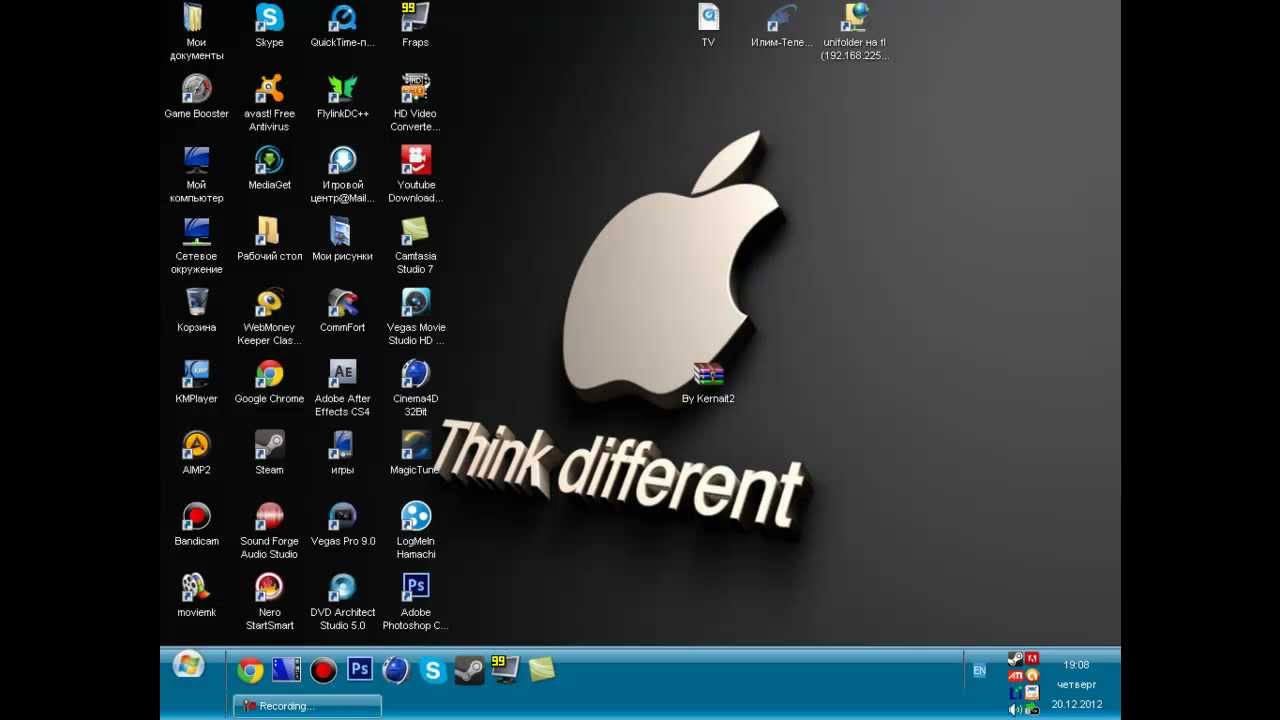Open the Windows Start button
This screenshot has height=720, width=1280.
[x=188, y=664]
